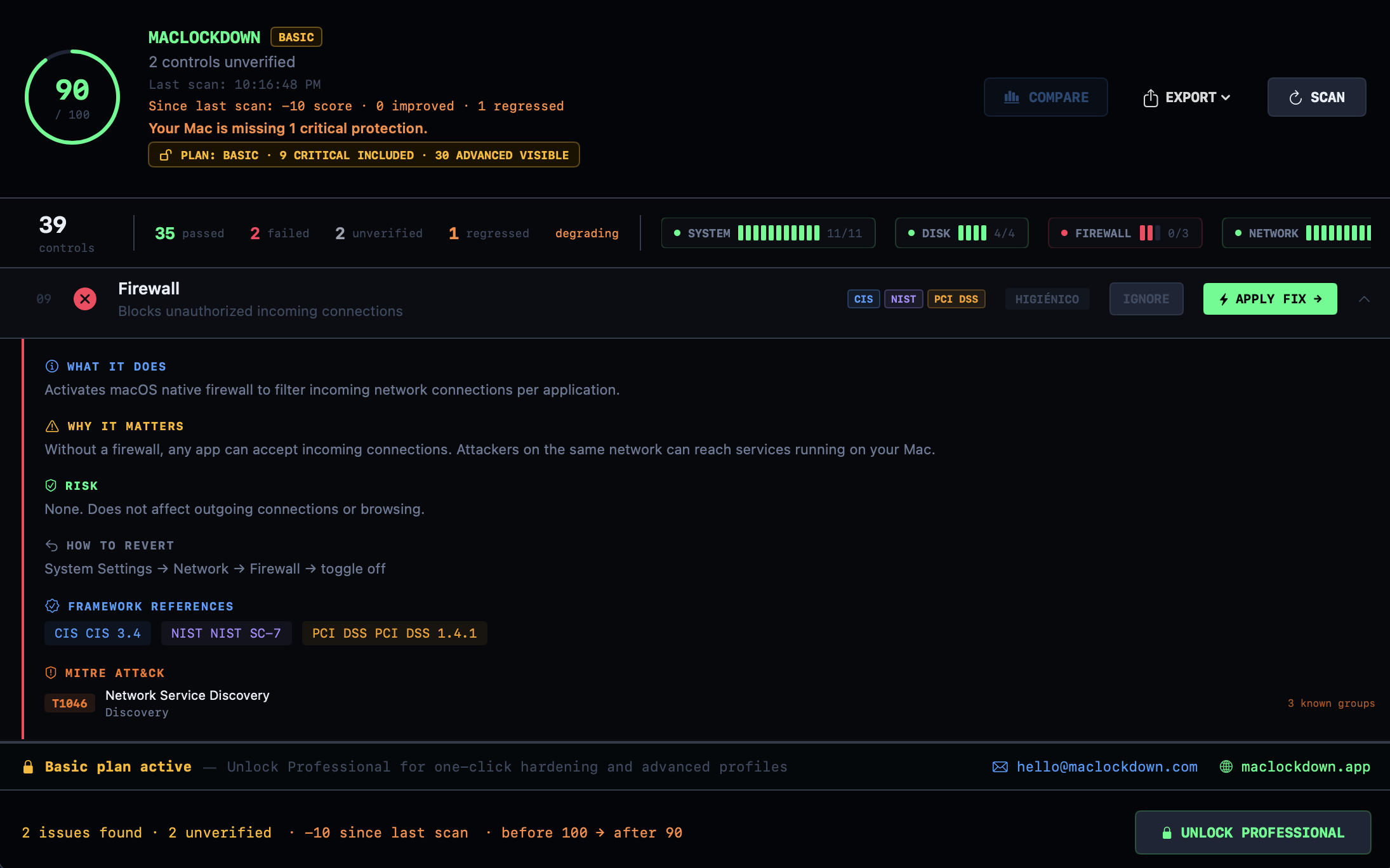Click the MITRE ATT&CK shield icon
This screenshot has height=868, width=1390.
click(51, 673)
